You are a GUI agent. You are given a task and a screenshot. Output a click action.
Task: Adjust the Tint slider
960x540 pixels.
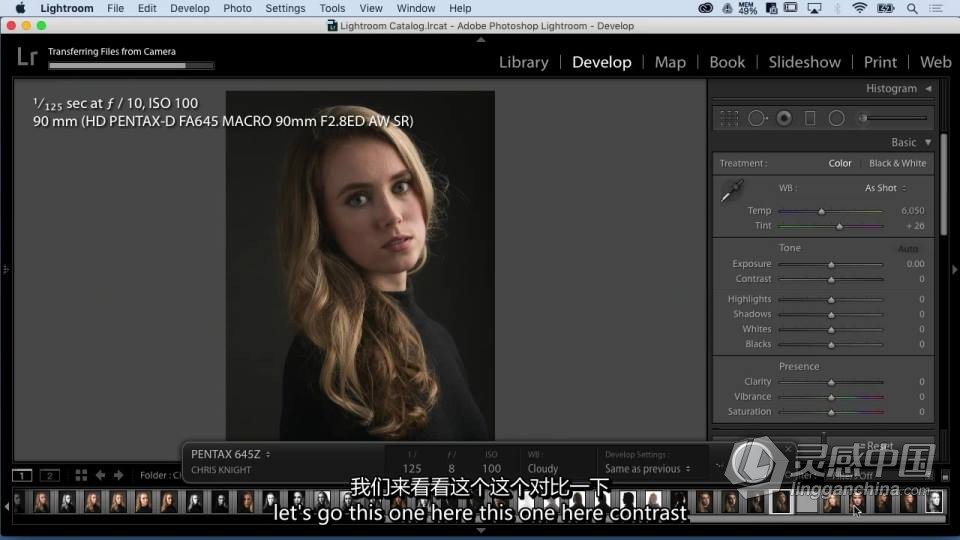[x=831, y=227]
